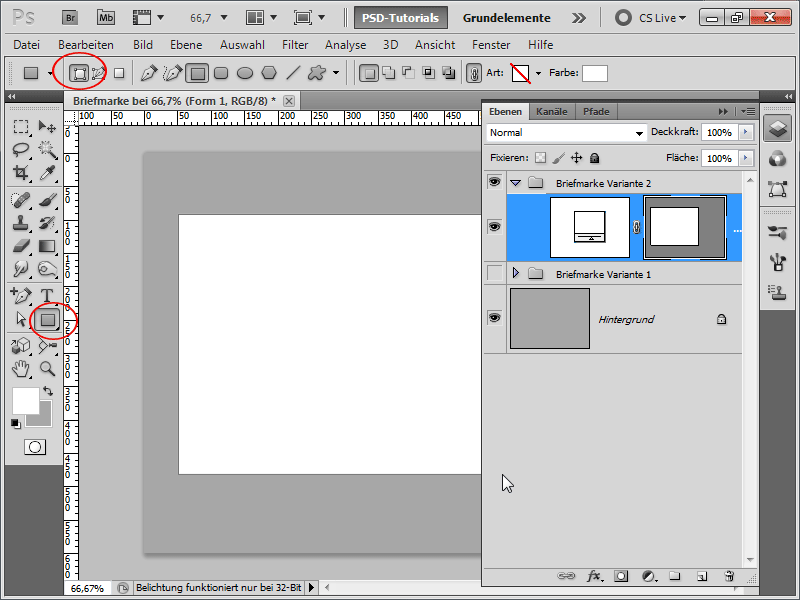Select the Healing Brush tool

point(20,200)
